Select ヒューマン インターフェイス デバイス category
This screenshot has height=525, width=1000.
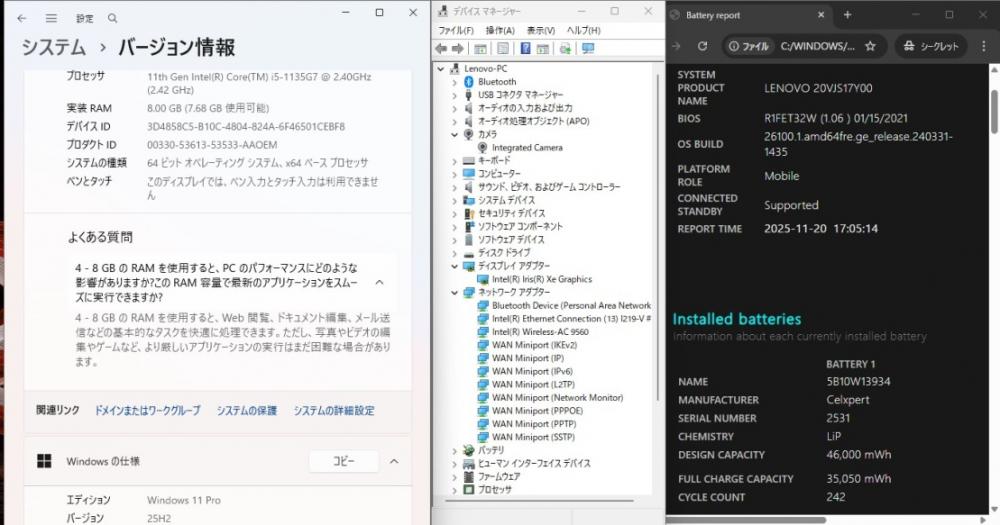534,463
